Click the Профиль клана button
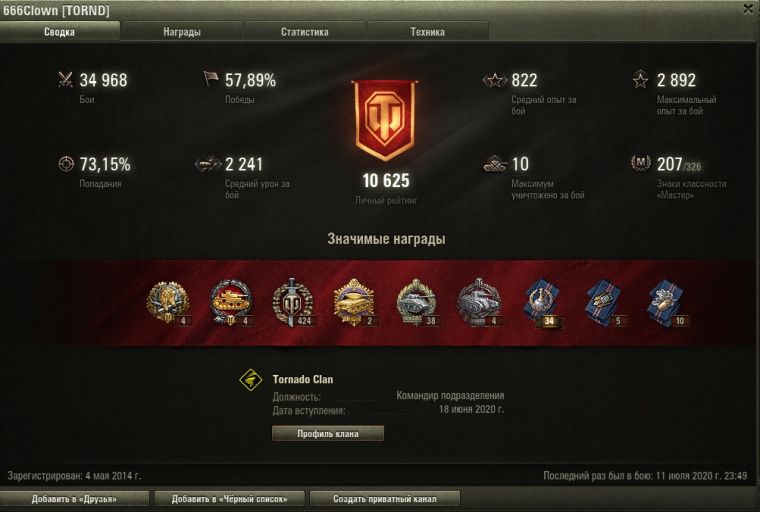Image resolution: width=760 pixels, height=512 pixels. (328, 433)
